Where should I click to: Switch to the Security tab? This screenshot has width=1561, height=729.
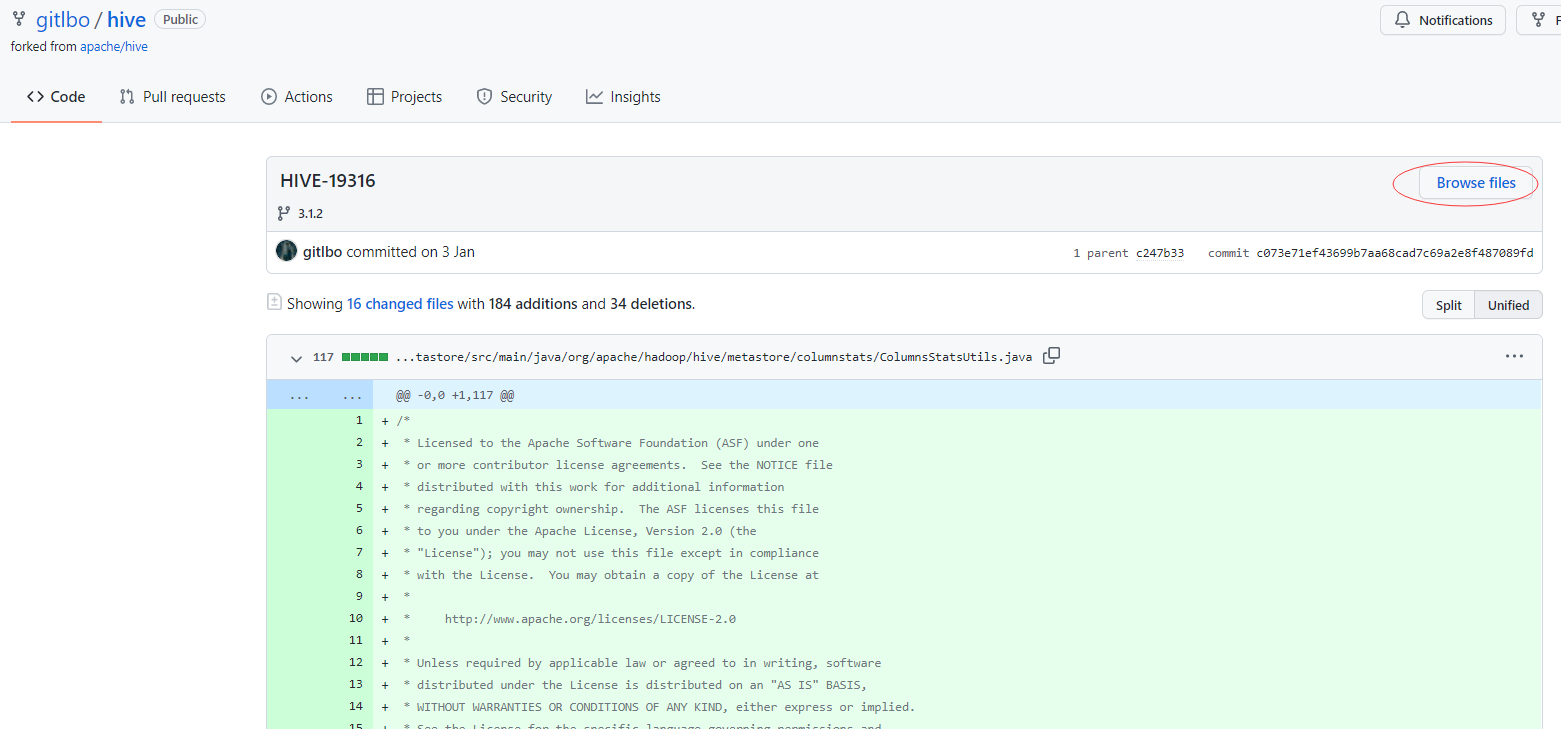coord(514,97)
